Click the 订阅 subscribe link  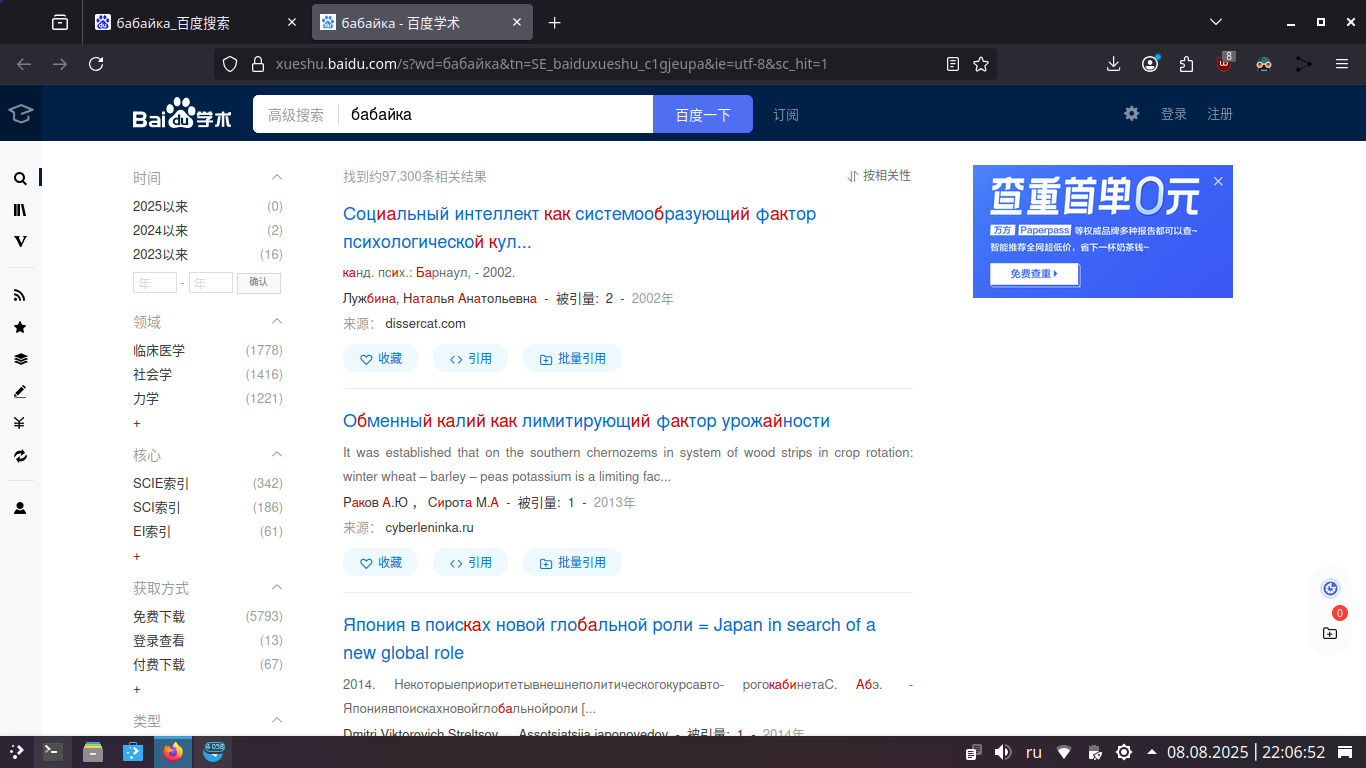click(x=786, y=115)
